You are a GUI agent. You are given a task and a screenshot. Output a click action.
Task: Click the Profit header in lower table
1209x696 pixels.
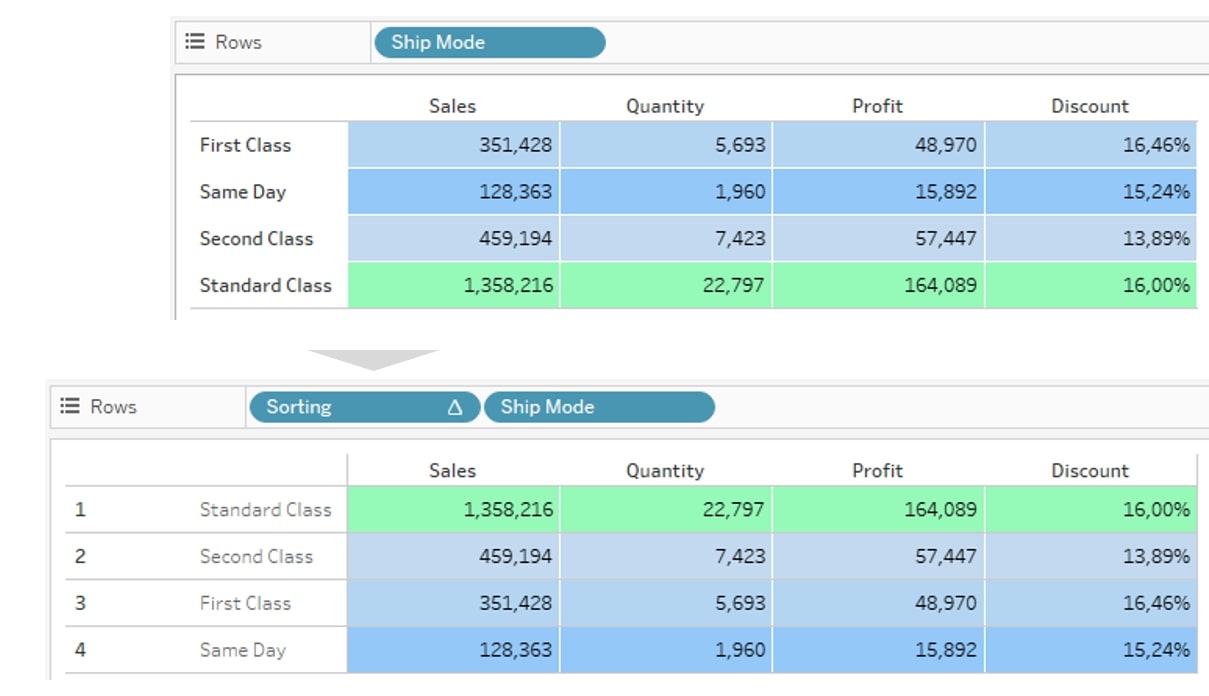coord(877,471)
